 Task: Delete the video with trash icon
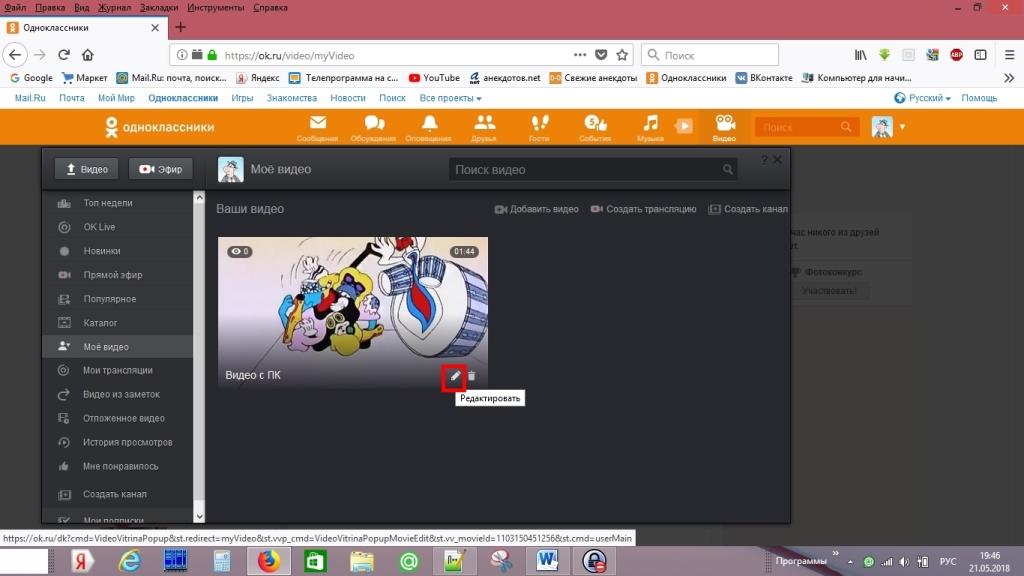[x=472, y=376]
